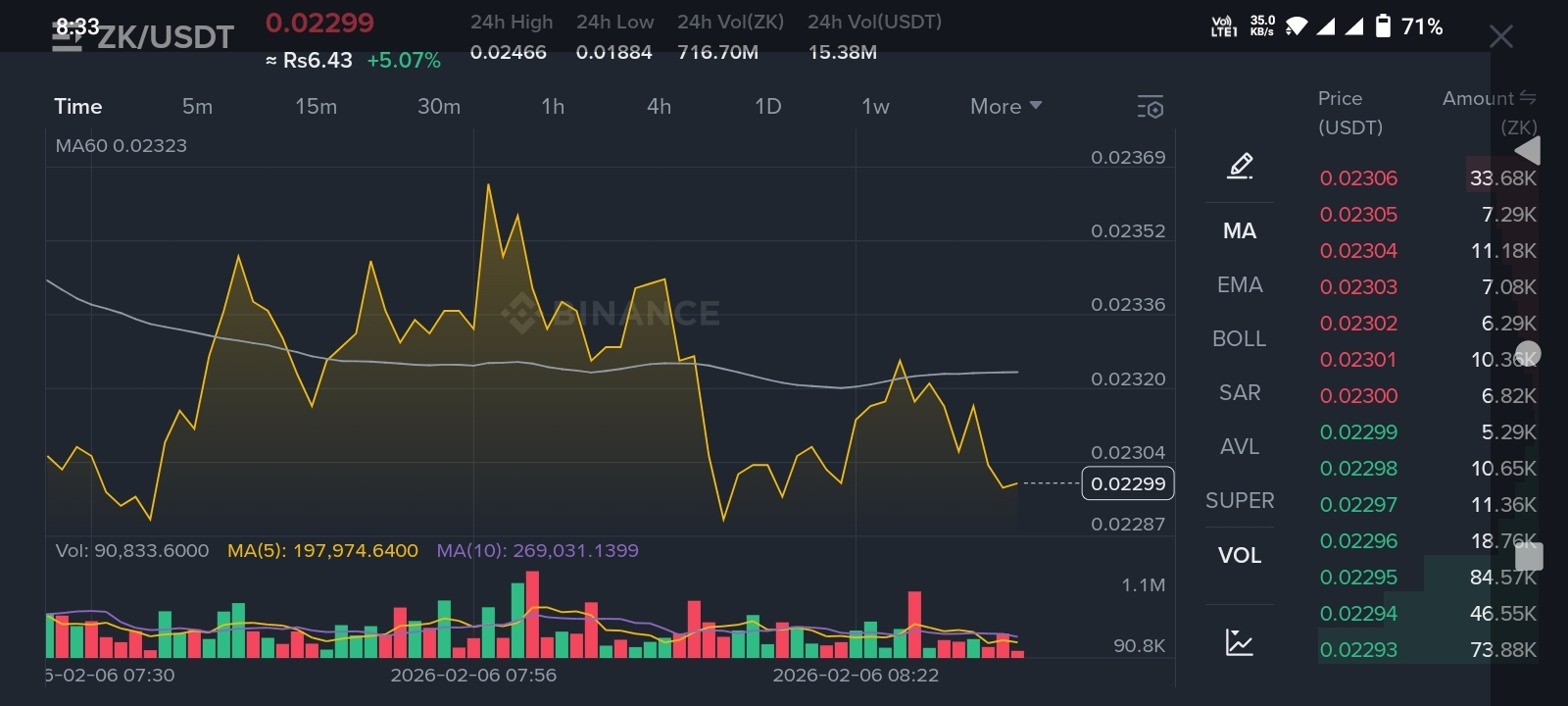Toggle the VOL indicator
1568x706 pixels.
point(1239,555)
